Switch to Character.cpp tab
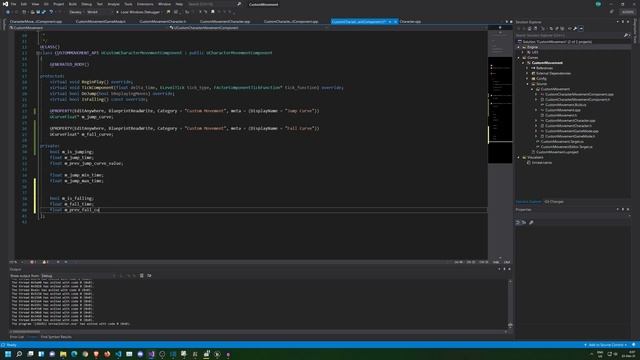The width and height of the screenshot is (640, 360). (x=410, y=21)
